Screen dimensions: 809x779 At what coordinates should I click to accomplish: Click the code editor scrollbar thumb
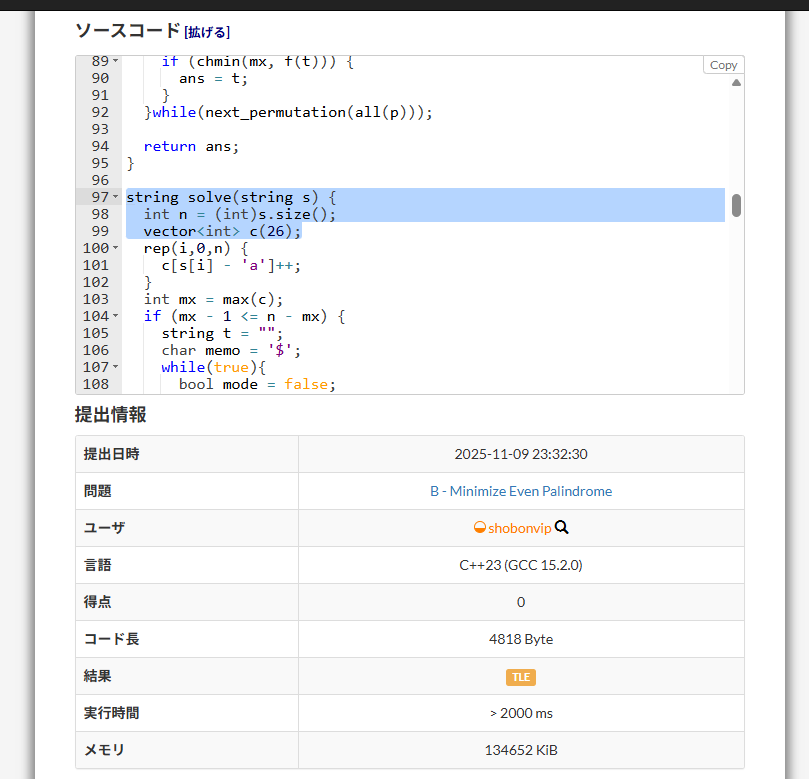[736, 205]
